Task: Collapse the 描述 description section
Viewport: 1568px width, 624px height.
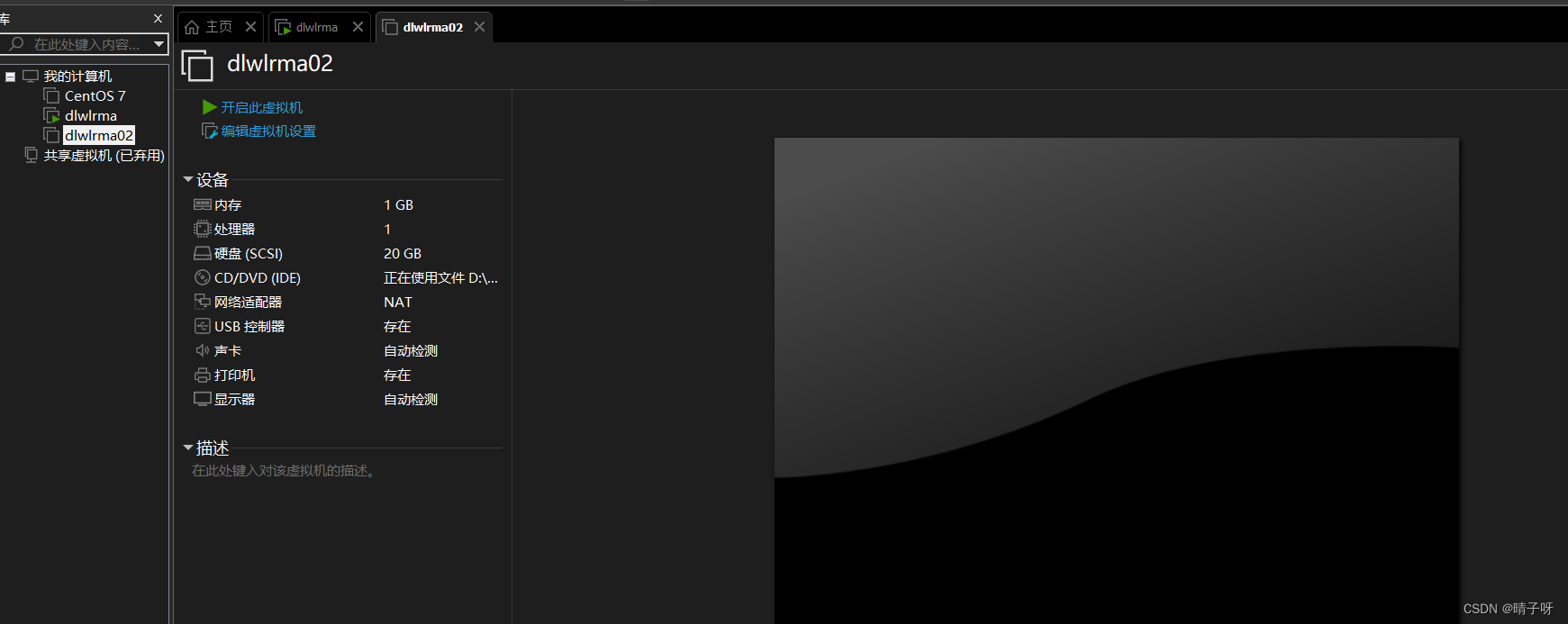Action: click(x=188, y=448)
